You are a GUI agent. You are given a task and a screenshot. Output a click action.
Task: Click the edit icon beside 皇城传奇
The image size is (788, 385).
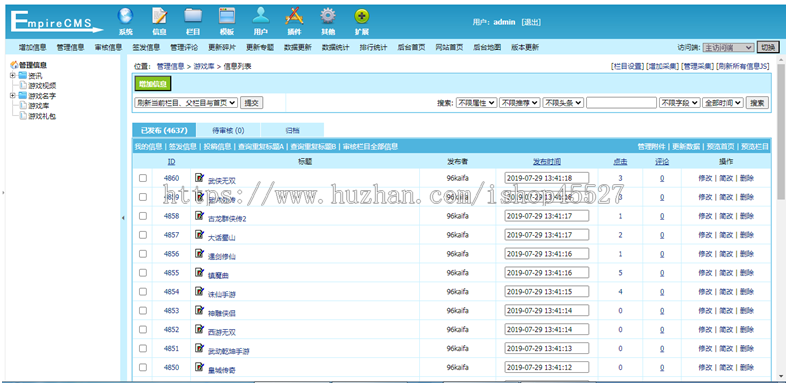pyautogui.click(x=200, y=367)
